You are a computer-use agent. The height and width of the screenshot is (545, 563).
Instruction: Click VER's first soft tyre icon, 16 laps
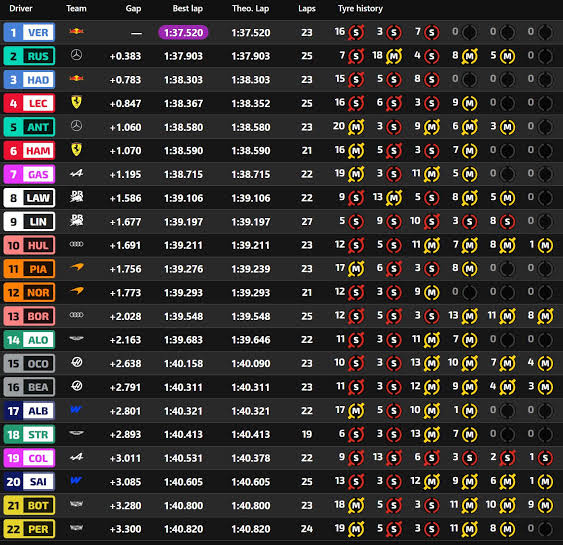tap(356, 33)
